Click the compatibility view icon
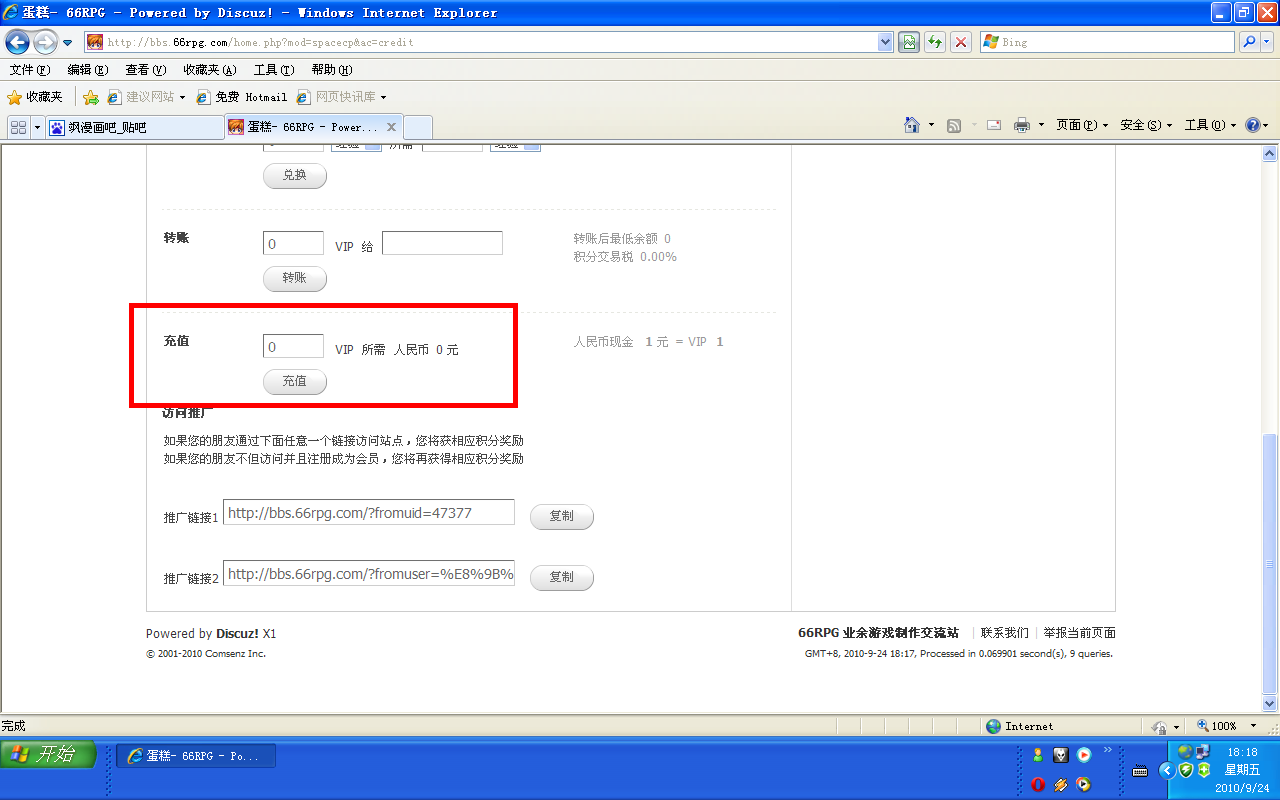Viewport: 1280px width, 800px height. (x=909, y=42)
